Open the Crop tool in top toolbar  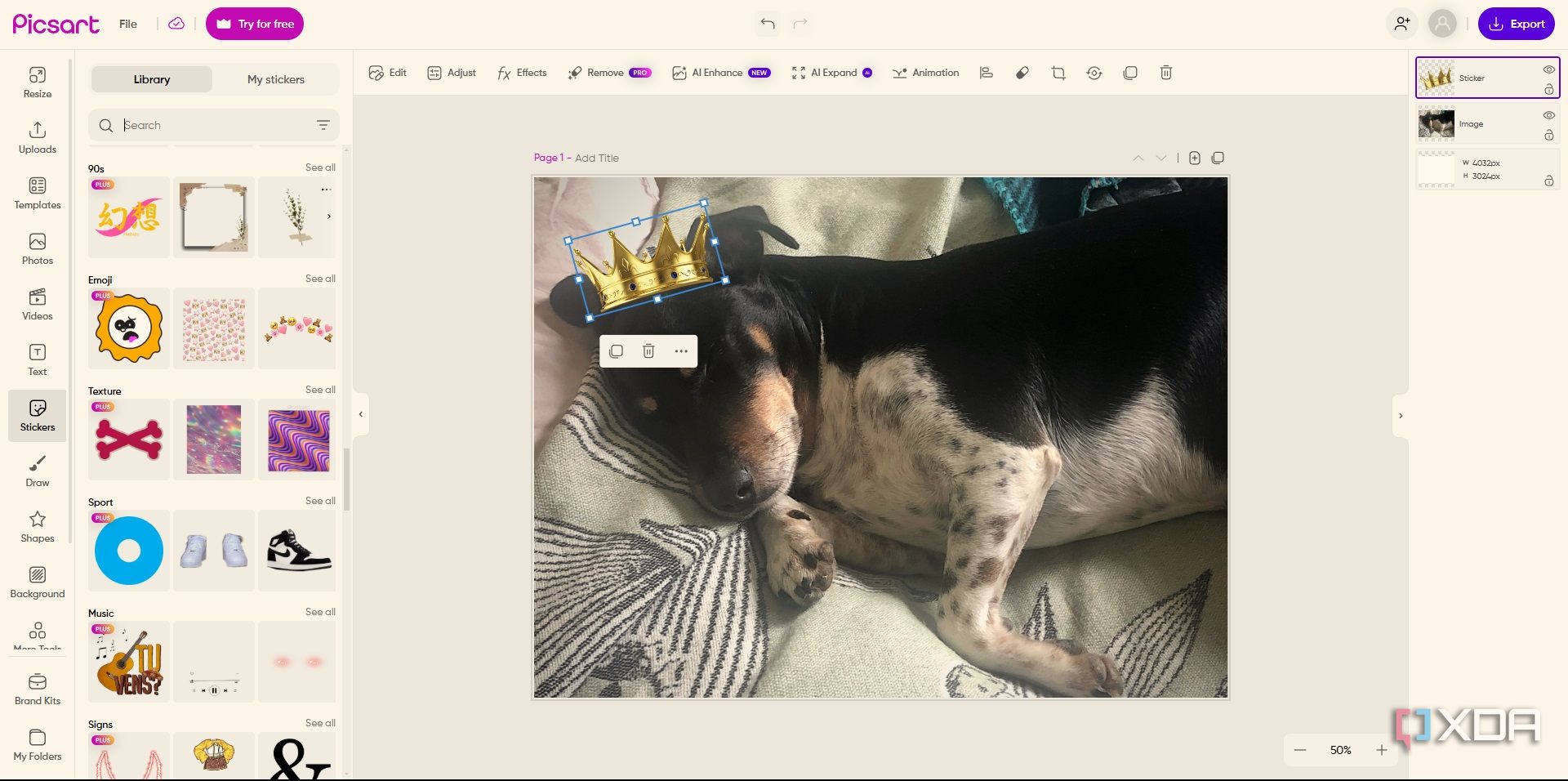(x=1058, y=73)
